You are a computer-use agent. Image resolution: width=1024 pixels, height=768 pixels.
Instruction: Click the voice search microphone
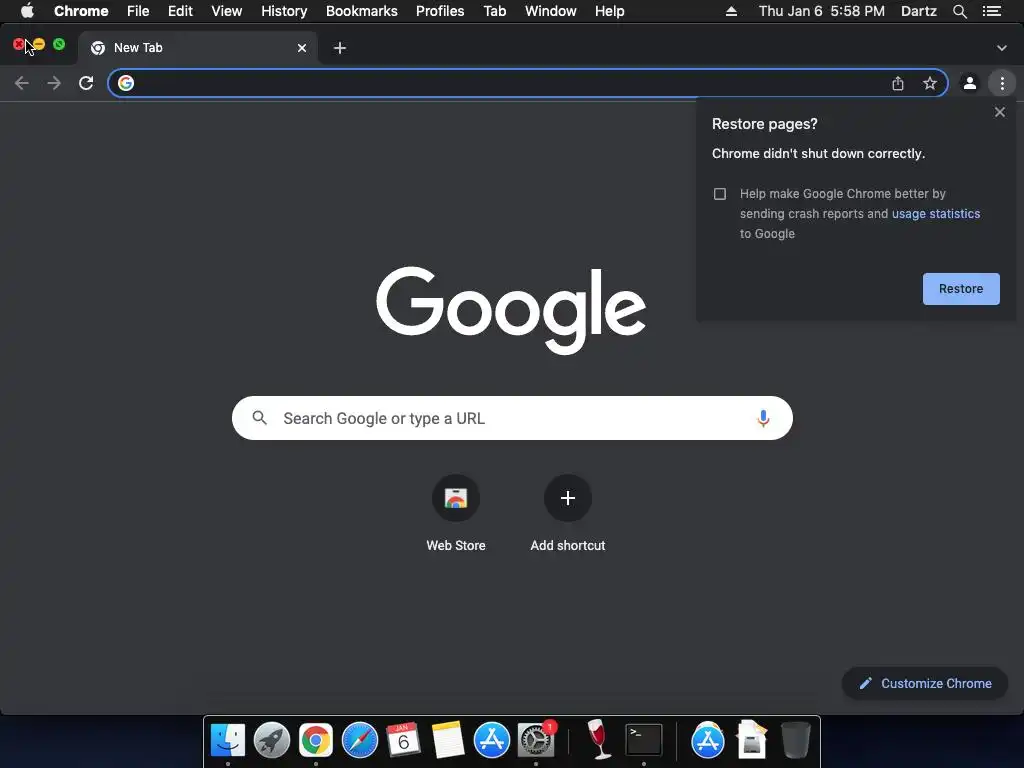click(x=763, y=418)
